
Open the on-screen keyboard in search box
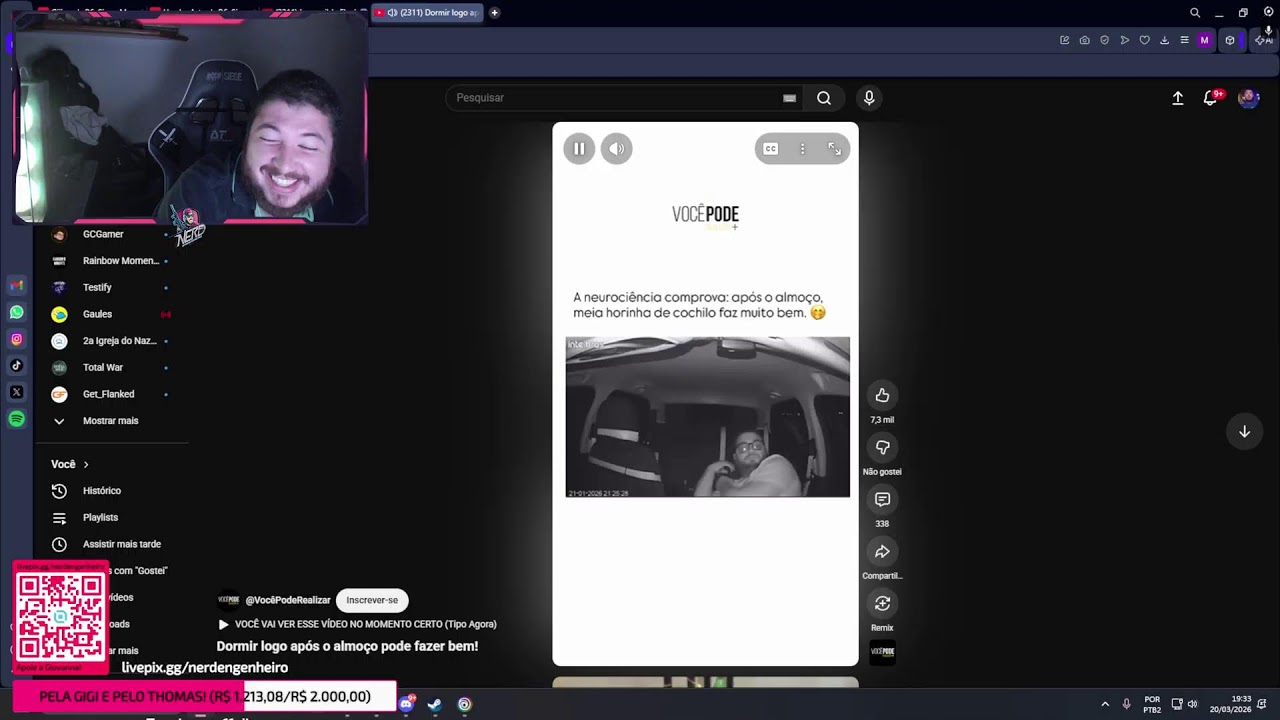(x=789, y=98)
